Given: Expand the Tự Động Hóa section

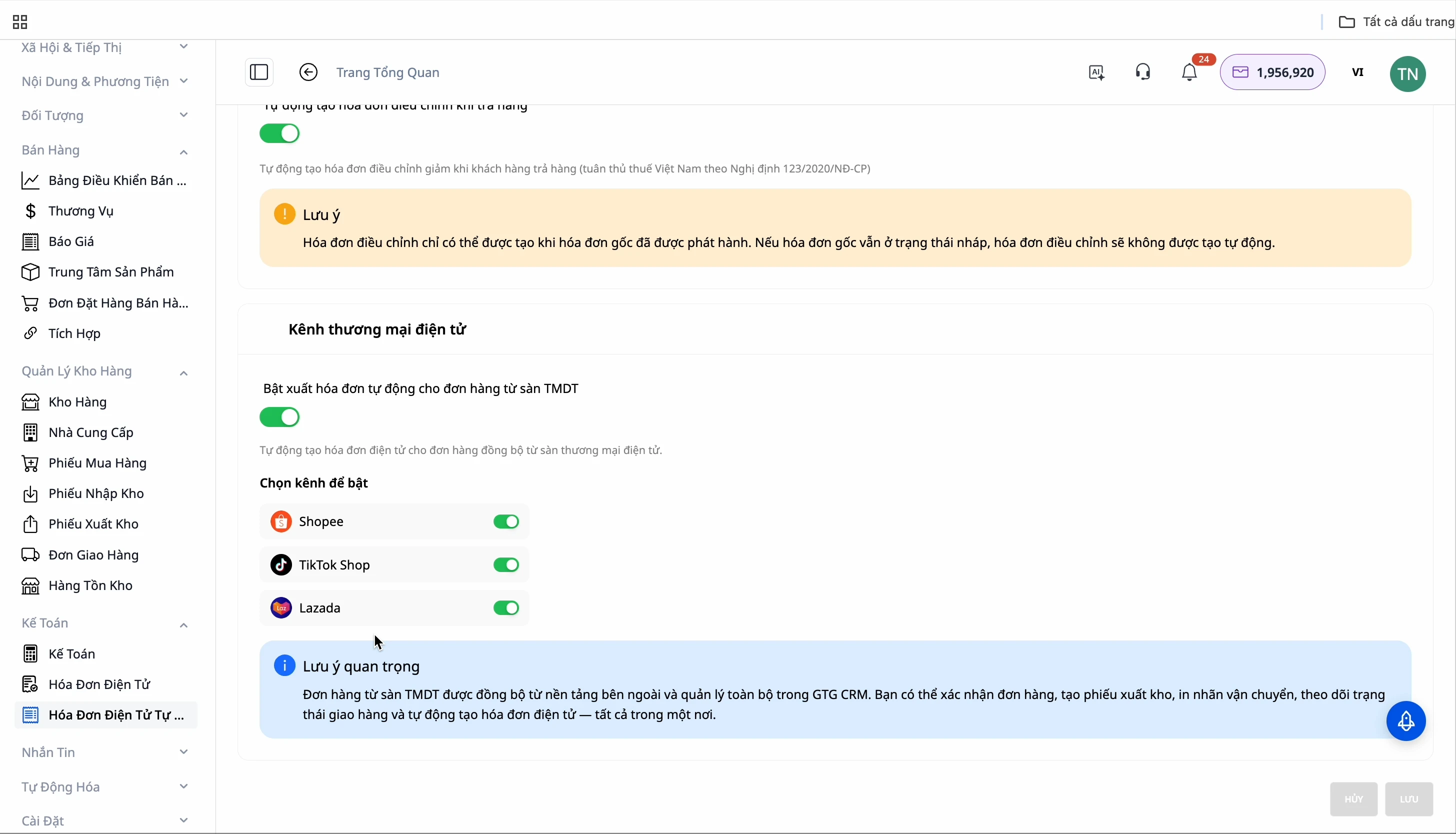Looking at the screenshot, I should [183, 786].
